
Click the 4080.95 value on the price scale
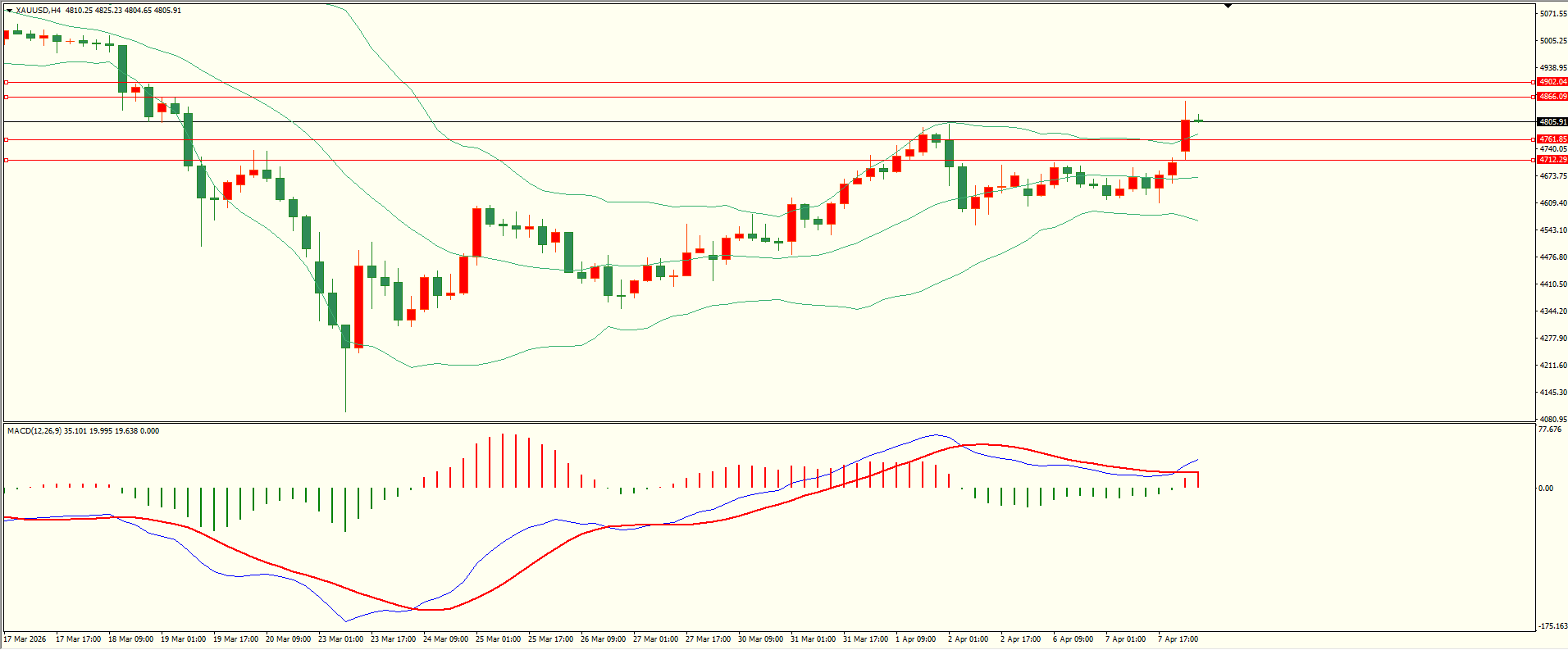click(x=1552, y=420)
